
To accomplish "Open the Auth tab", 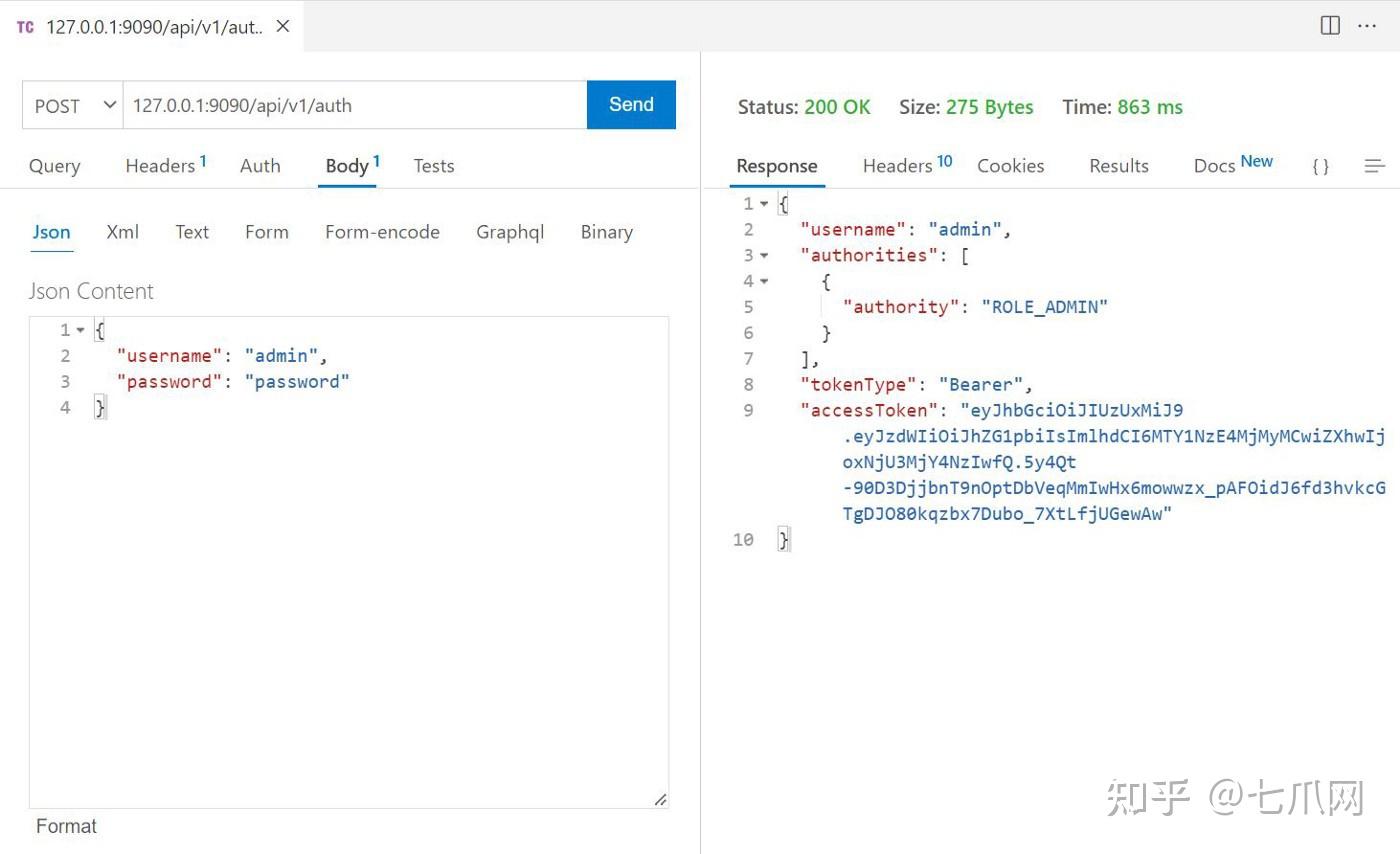I will 260,166.
